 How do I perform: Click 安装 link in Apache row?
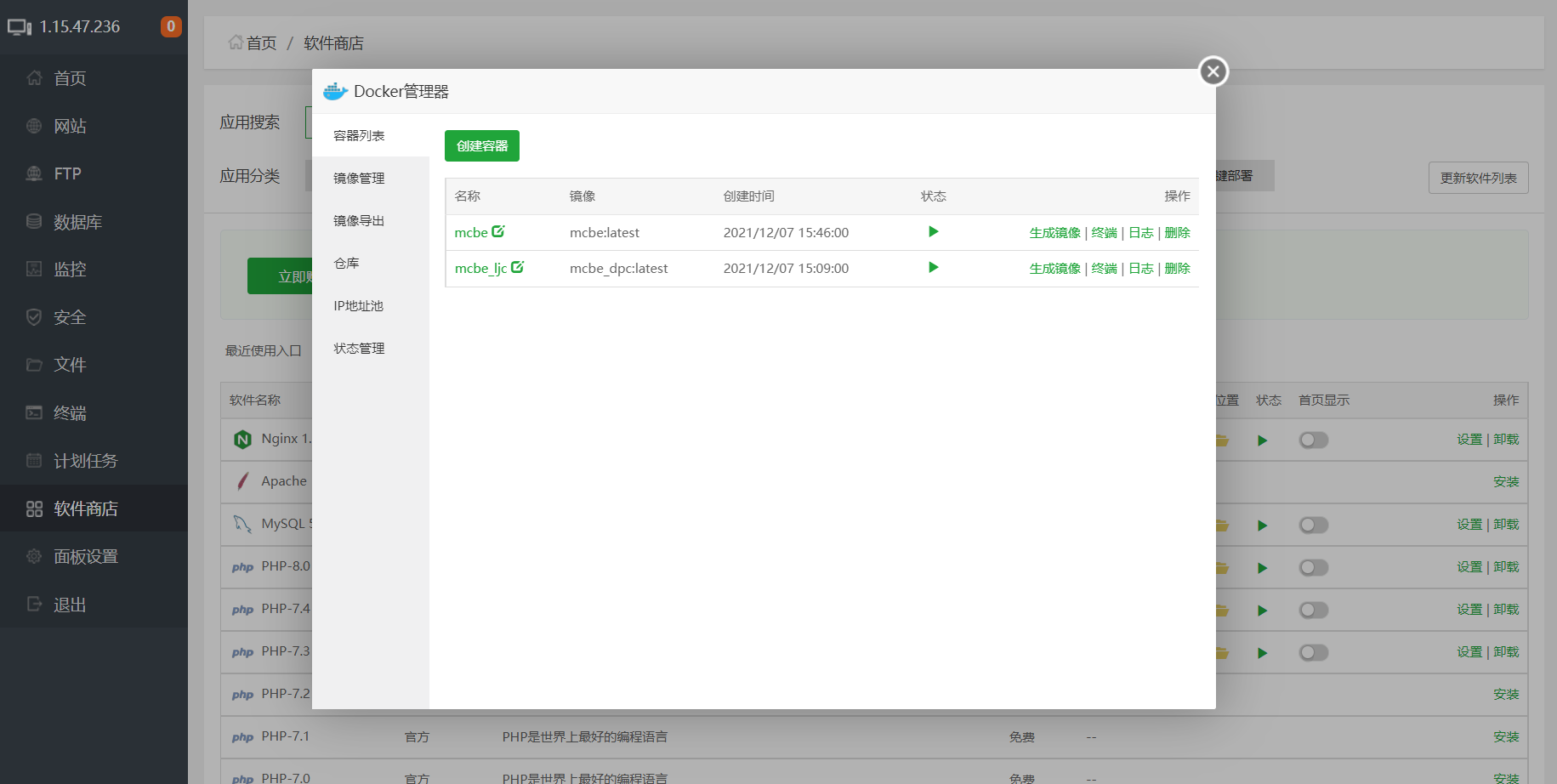click(x=1506, y=482)
